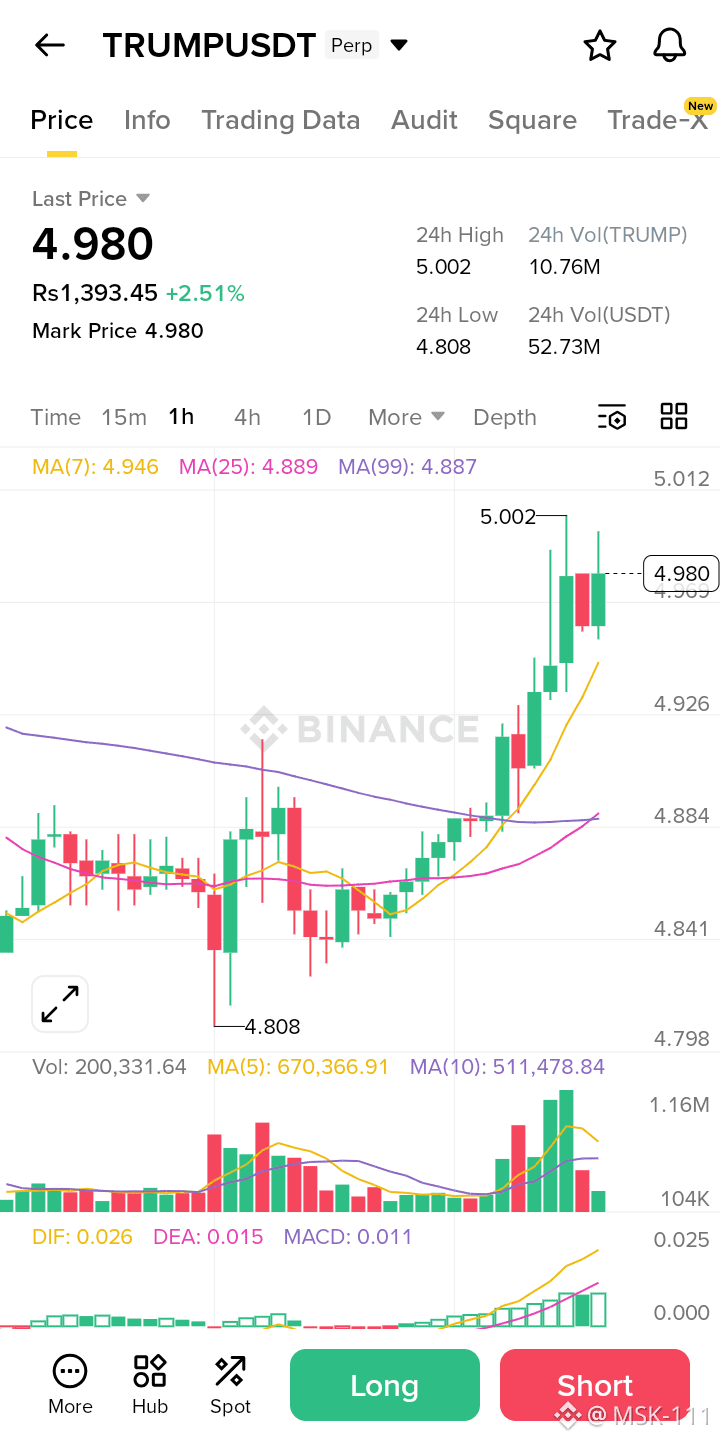Tap the green Long button
The height and width of the screenshot is (1441, 720).
(385, 1385)
